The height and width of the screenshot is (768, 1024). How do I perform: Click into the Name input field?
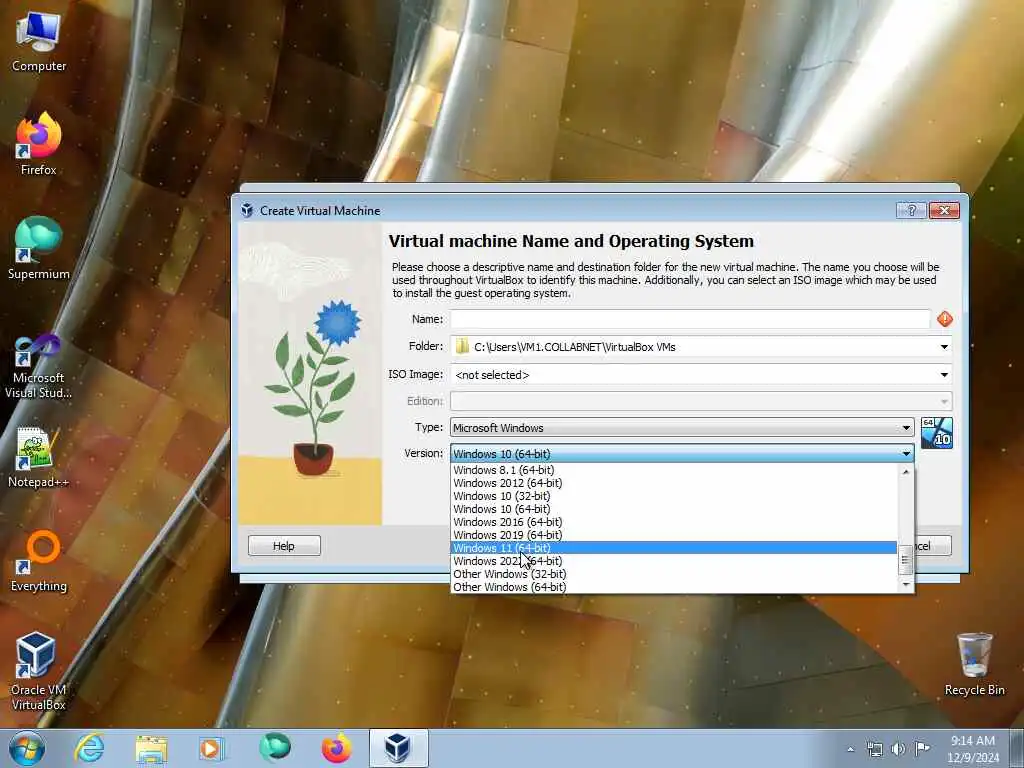click(690, 319)
